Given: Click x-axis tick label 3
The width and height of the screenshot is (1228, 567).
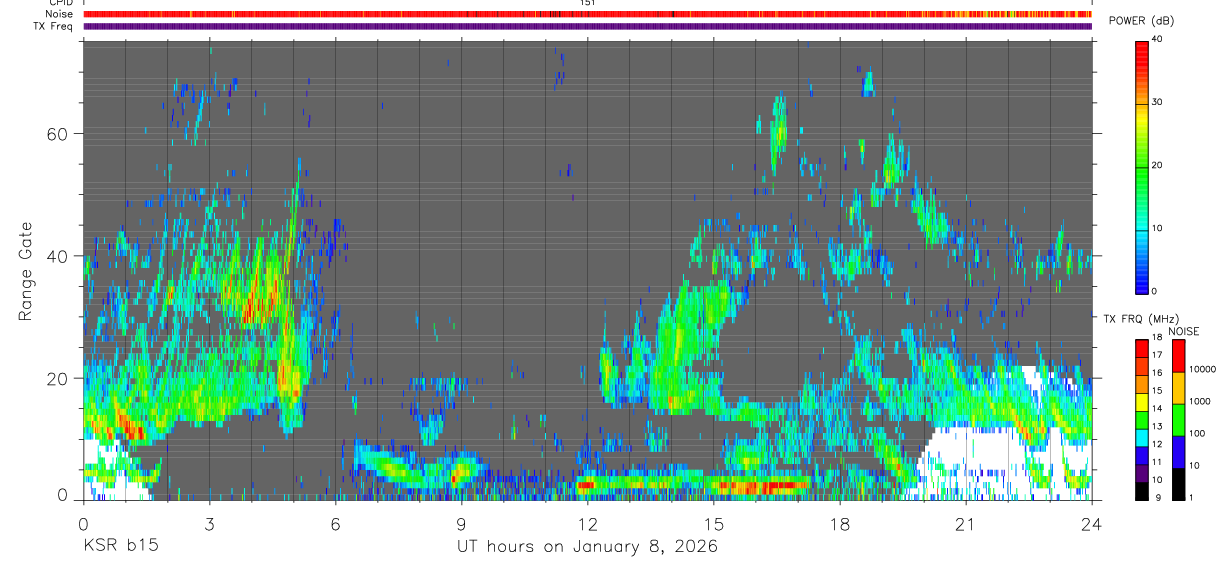Looking at the screenshot, I should 209,523.
